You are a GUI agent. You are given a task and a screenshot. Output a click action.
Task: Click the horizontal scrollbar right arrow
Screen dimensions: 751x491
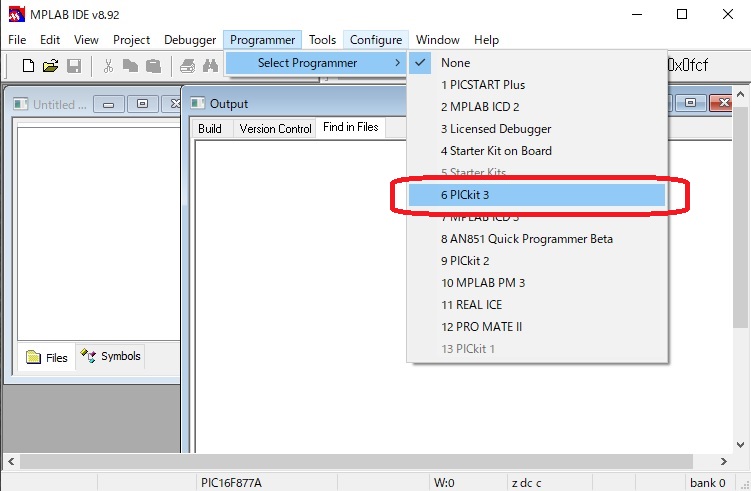point(724,461)
